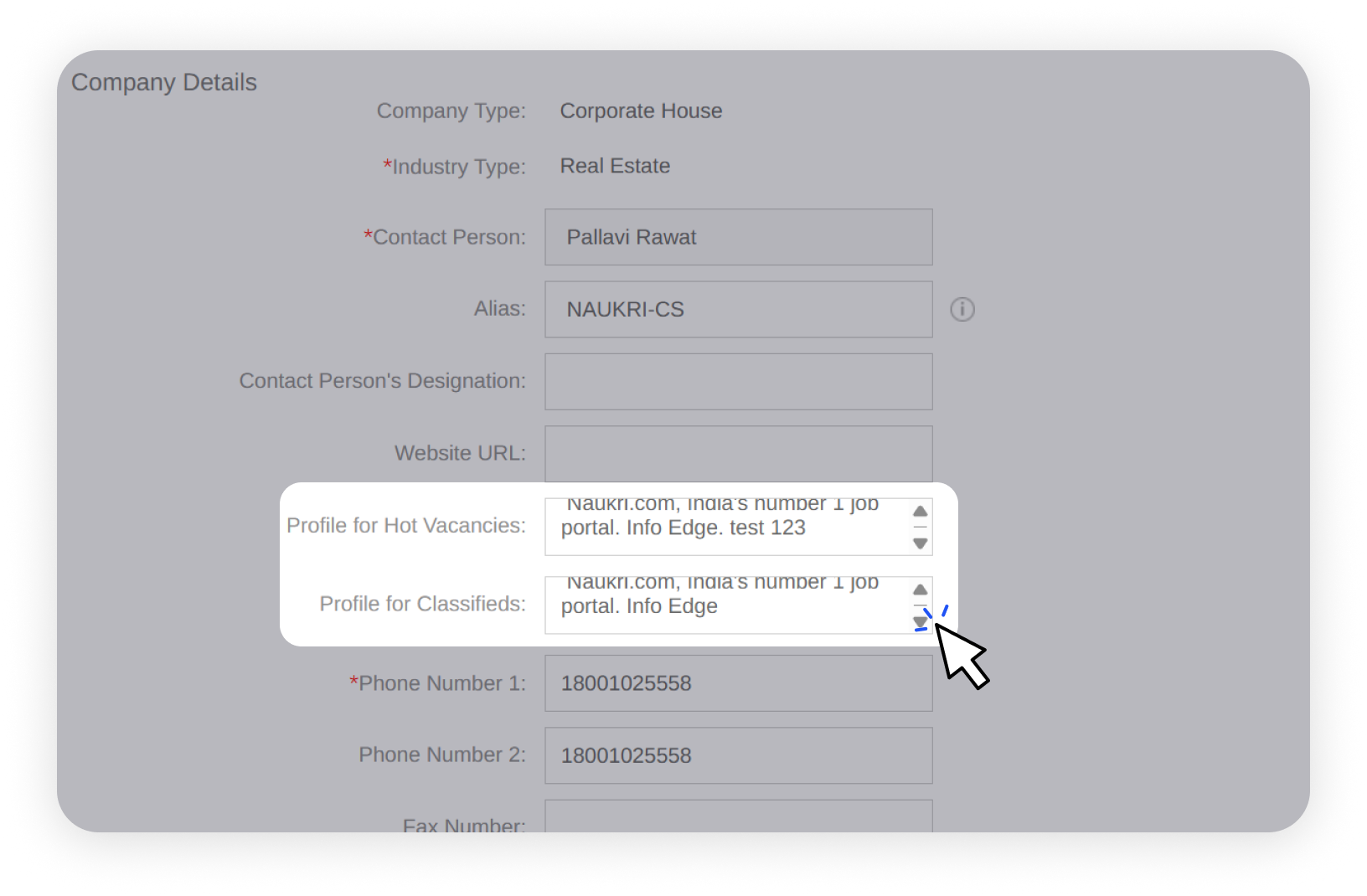
Task: Focus the Fax Number input field
Action: click(738, 817)
